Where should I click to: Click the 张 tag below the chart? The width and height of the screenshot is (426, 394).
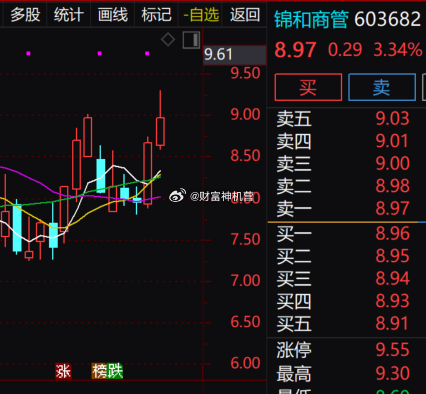[63, 371]
